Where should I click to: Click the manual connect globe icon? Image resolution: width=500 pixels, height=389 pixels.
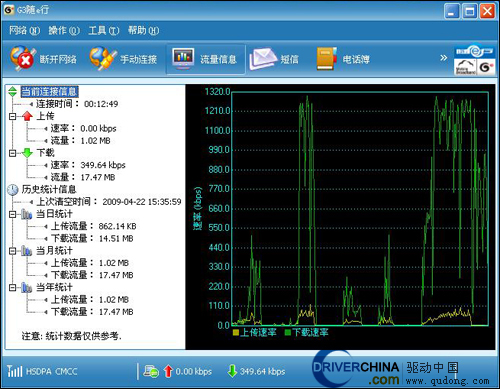tap(103, 58)
